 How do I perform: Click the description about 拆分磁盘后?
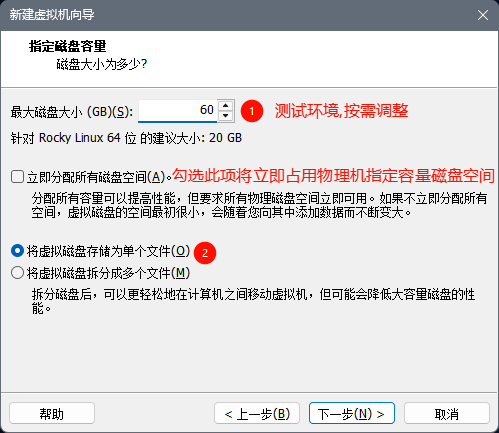tap(253, 301)
